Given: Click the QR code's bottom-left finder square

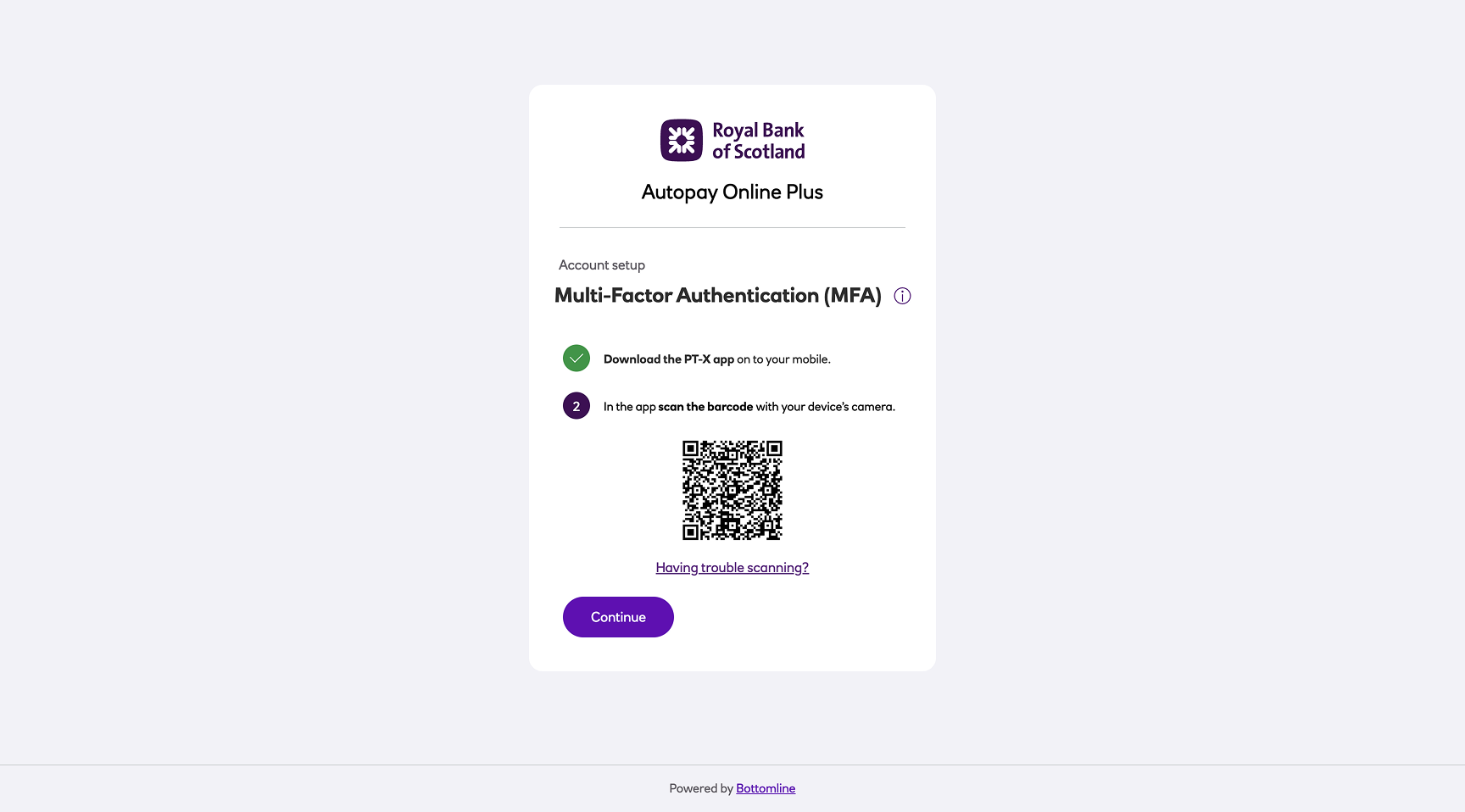Looking at the screenshot, I should click(x=691, y=531).
